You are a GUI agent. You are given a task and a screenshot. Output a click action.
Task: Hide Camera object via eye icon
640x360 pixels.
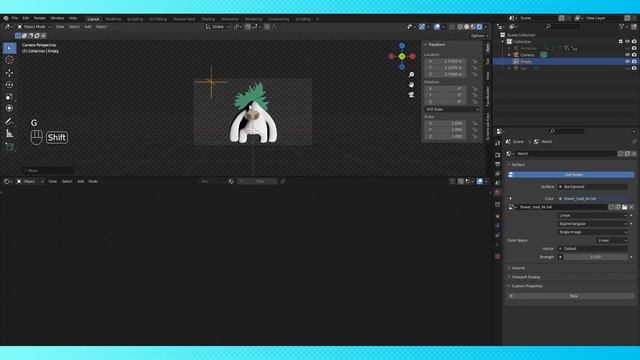[627, 55]
